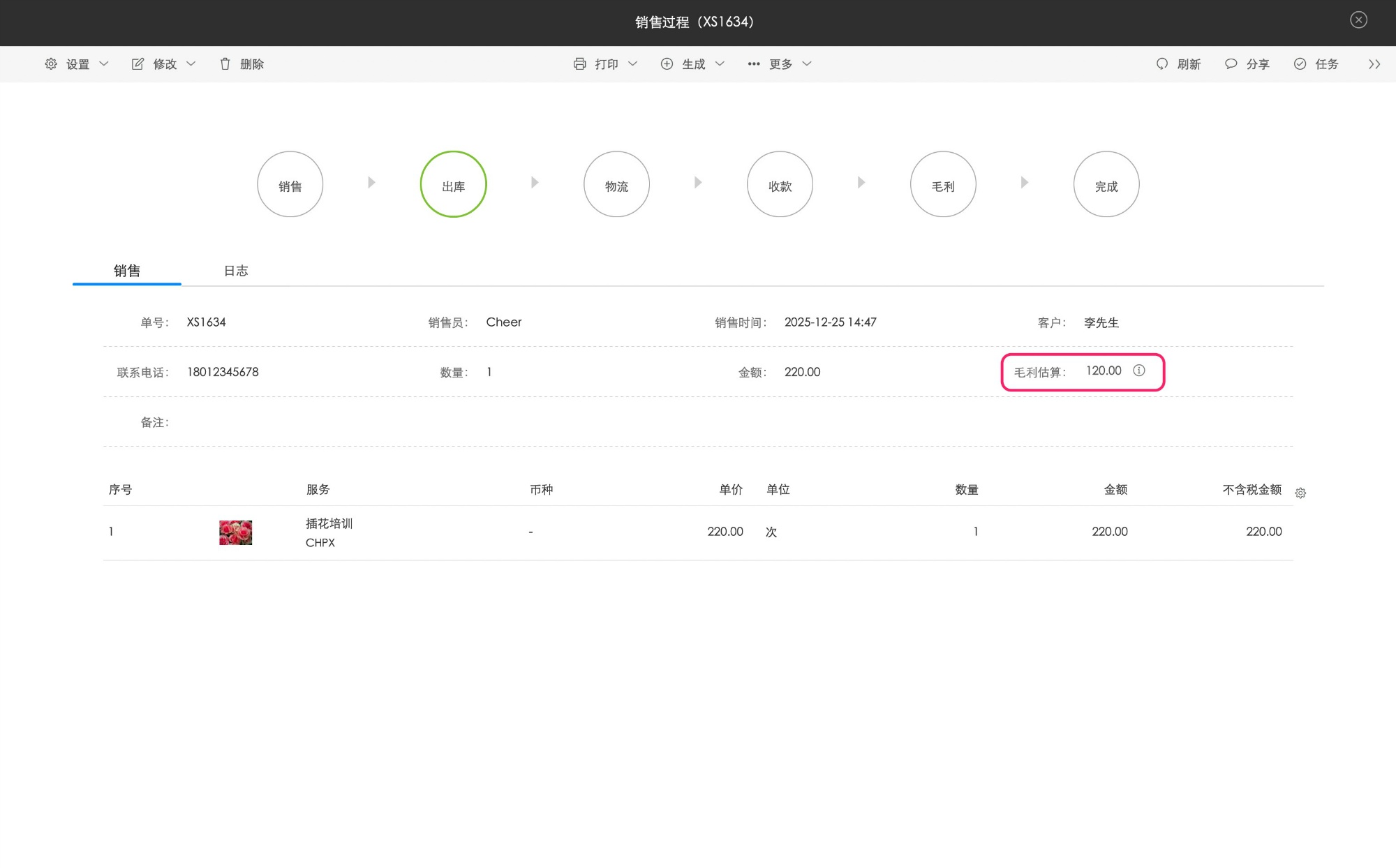Click the 收款 process step circle
Viewport: 1396px width, 868px height.
tap(780, 185)
